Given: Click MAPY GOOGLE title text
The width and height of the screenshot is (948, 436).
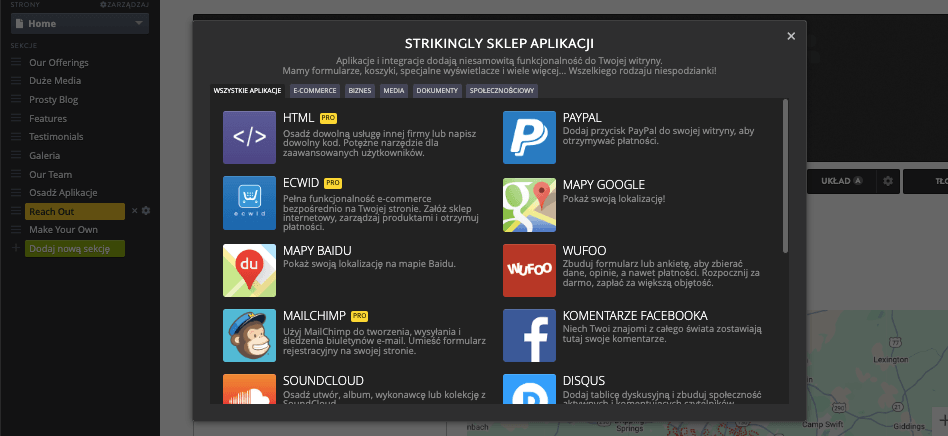Looking at the screenshot, I should [x=604, y=184].
